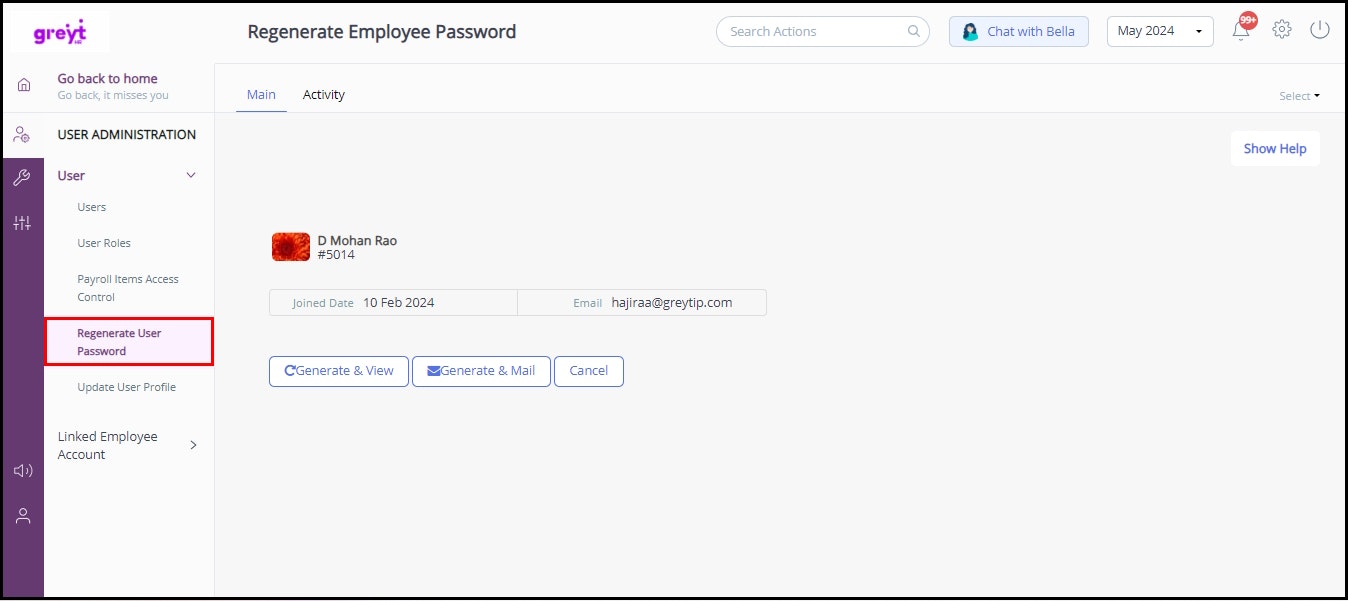Switch to the Activity tab

coord(324,94)
